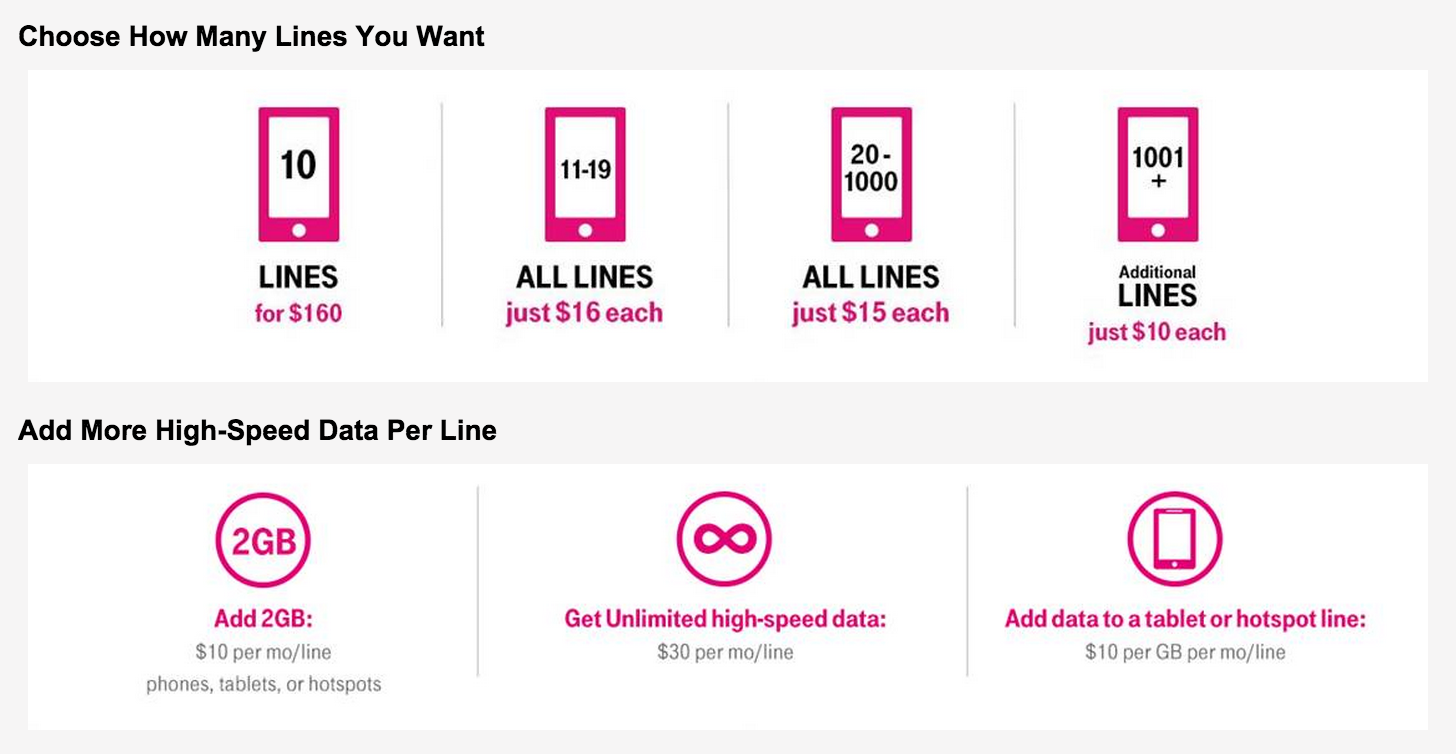Click the tablet device circle icon
This screenshot has width=1456, height=754.
pos(1174,539)
